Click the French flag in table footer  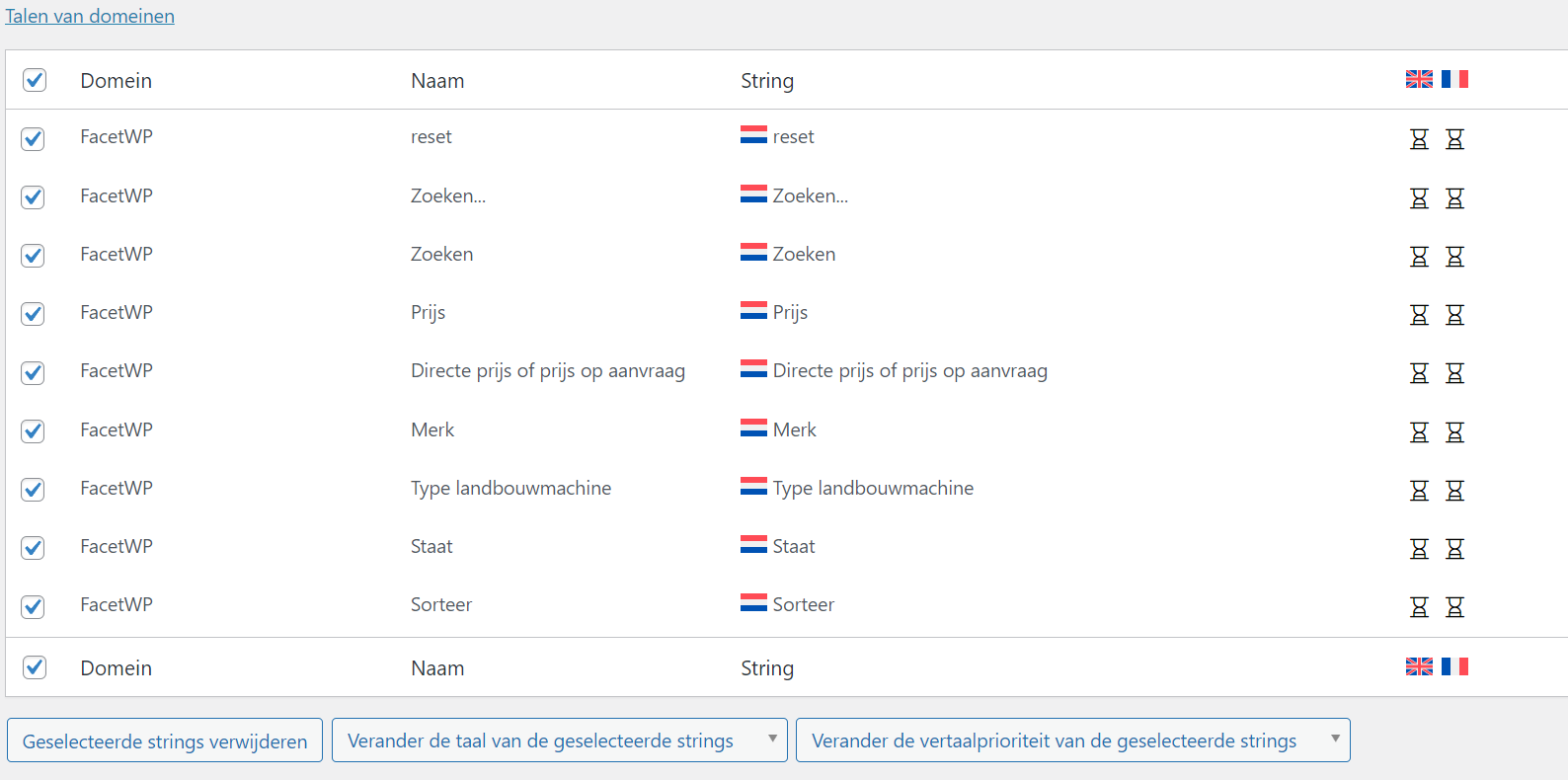tap(1454, 666)
